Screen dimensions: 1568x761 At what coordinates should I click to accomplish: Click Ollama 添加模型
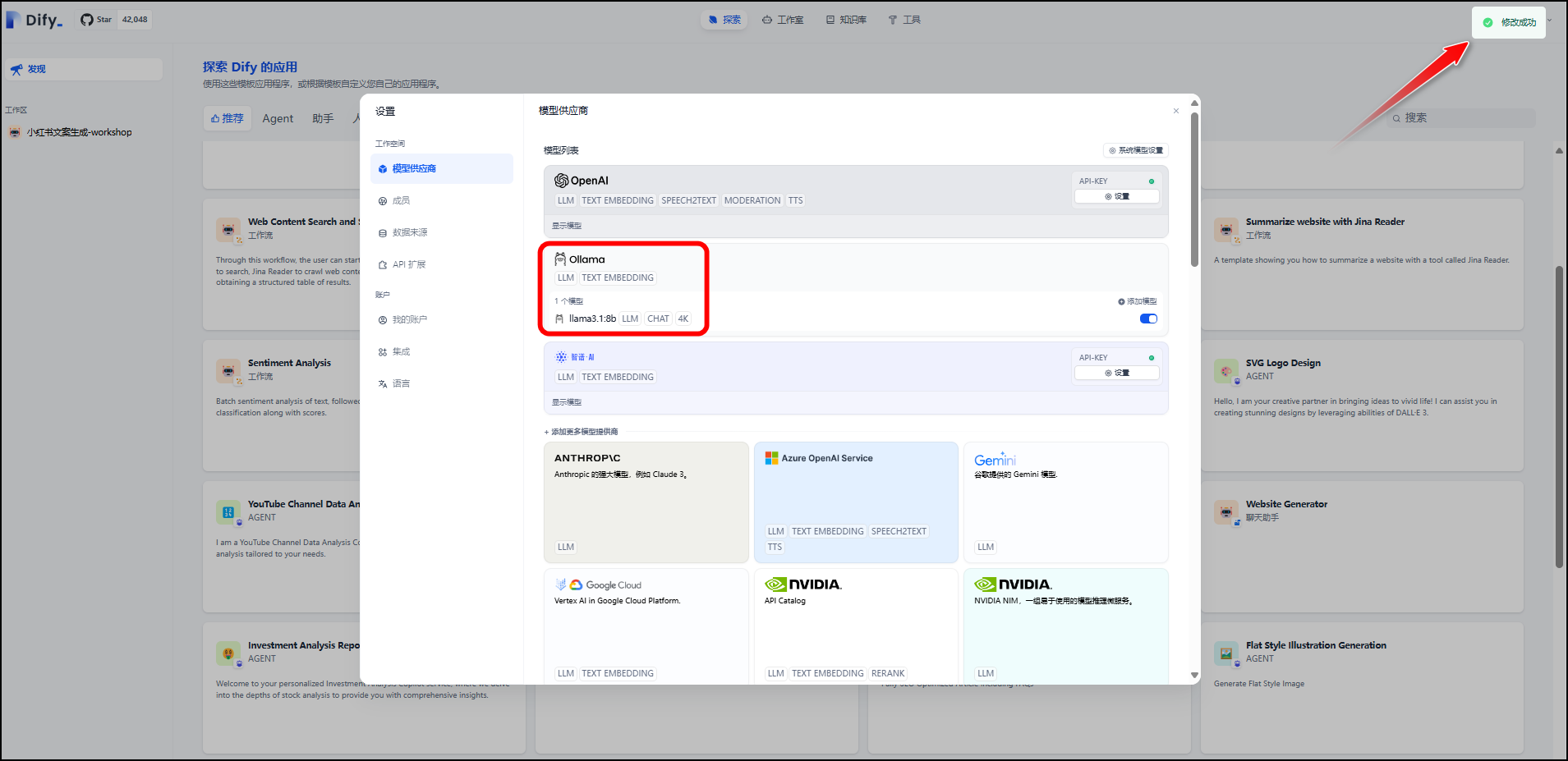point(1138,301)
